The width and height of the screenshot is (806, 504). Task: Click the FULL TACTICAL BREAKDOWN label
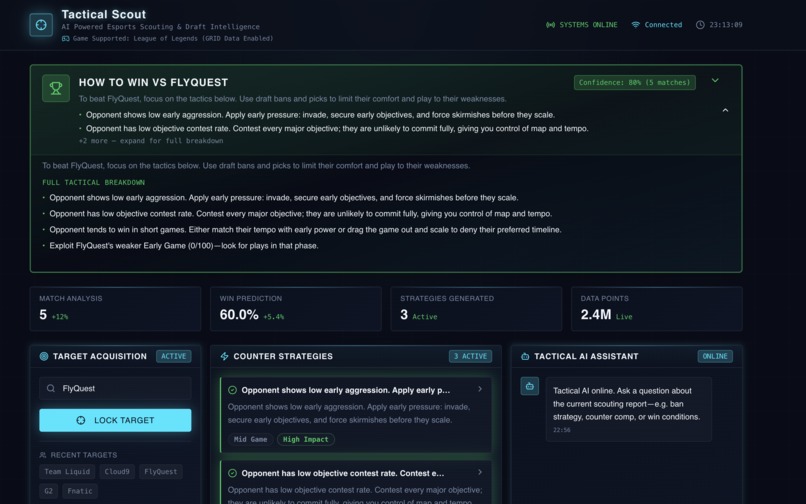94,183
